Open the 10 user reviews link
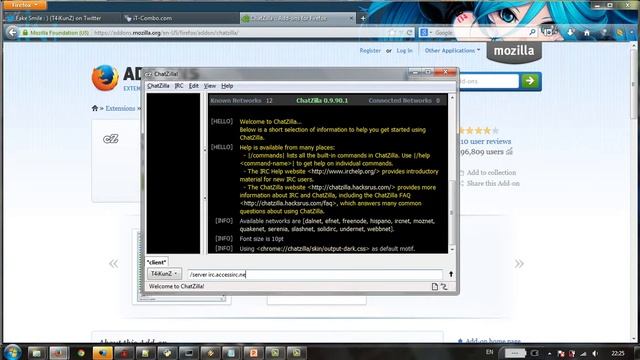The image size is (640, 360). [485, 141]
